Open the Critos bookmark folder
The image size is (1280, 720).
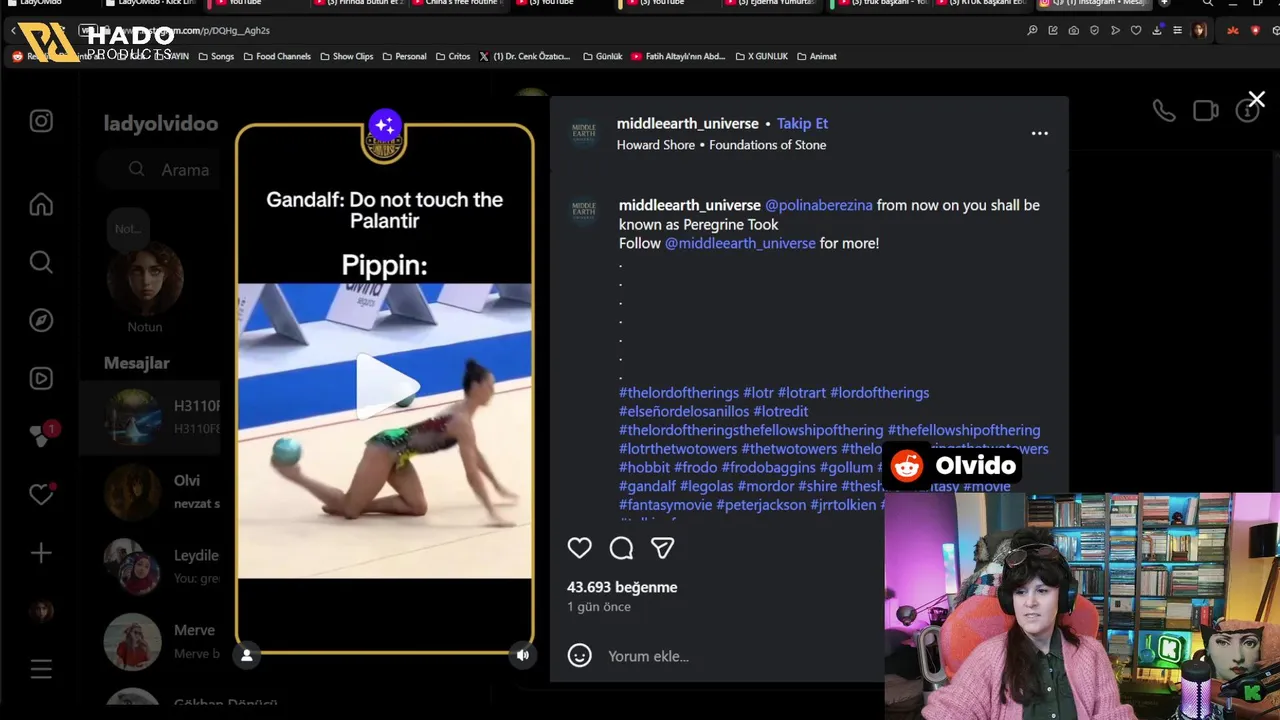tap(453, 56)
